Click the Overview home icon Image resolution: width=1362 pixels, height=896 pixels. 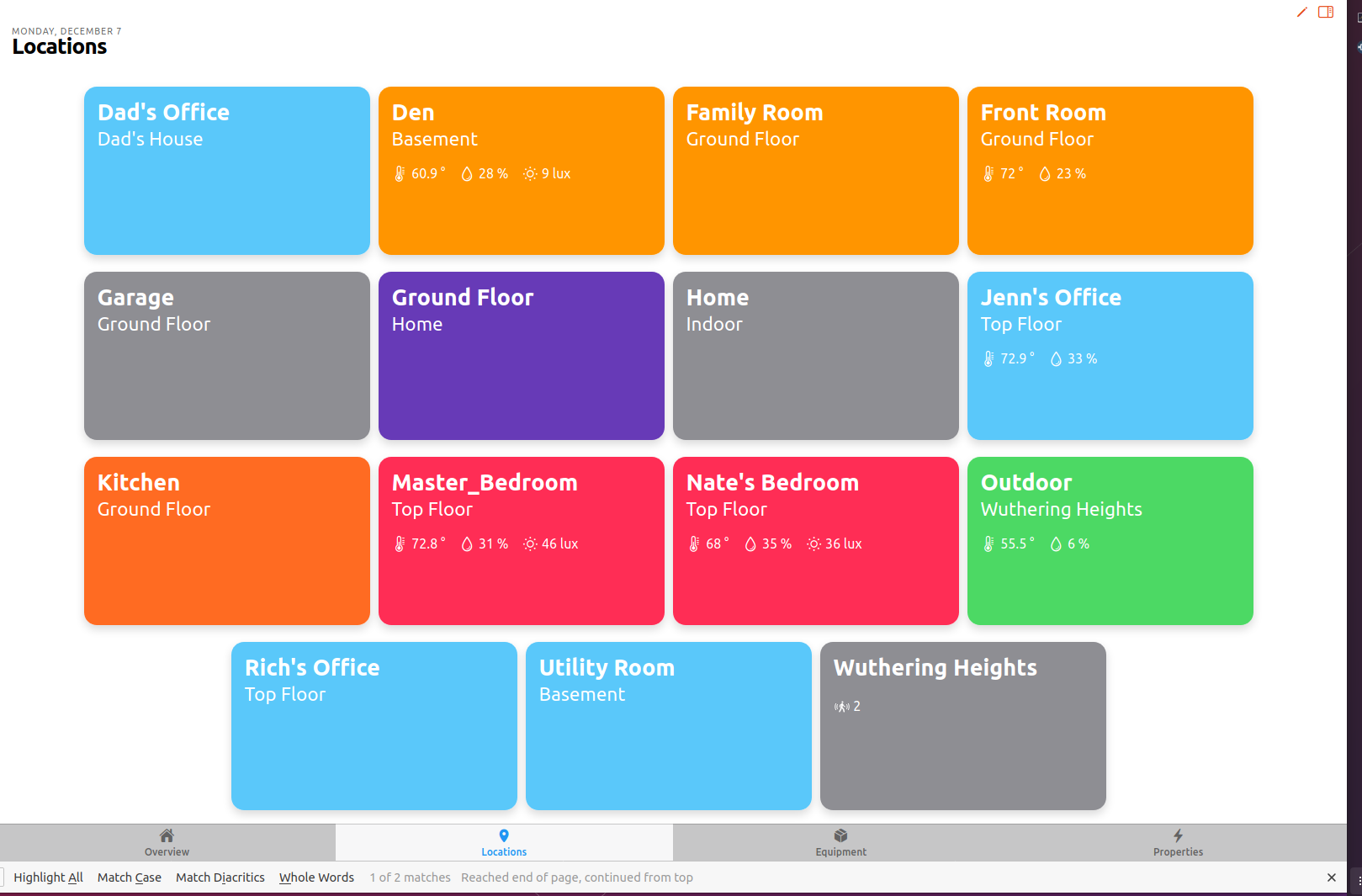click(167, 835)
